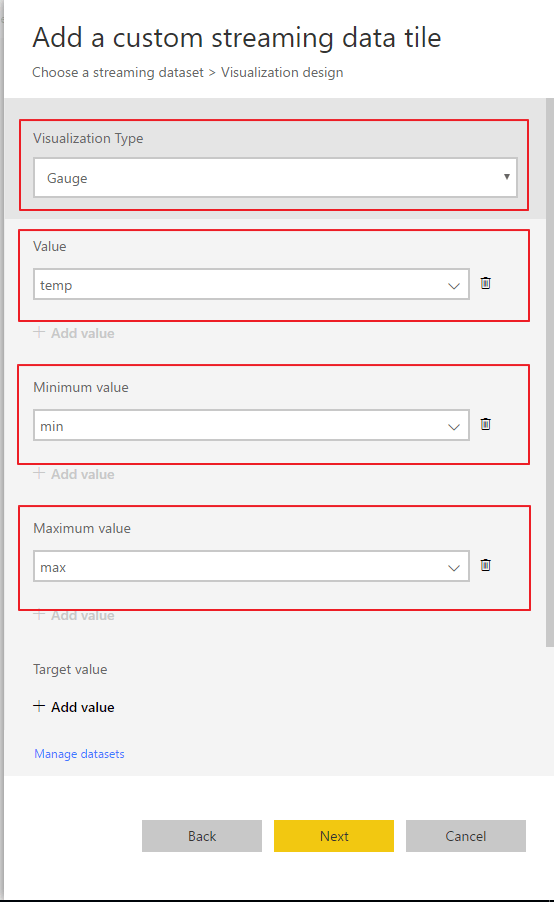Click plus icon next to Target value Add value
The image size is (554, 902).
click(x=39, y=706)
